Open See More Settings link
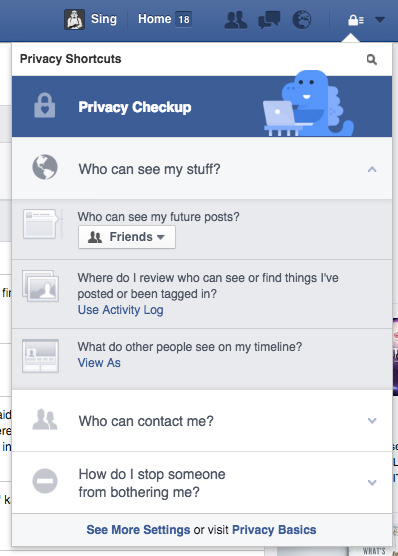 pos(138,530)
